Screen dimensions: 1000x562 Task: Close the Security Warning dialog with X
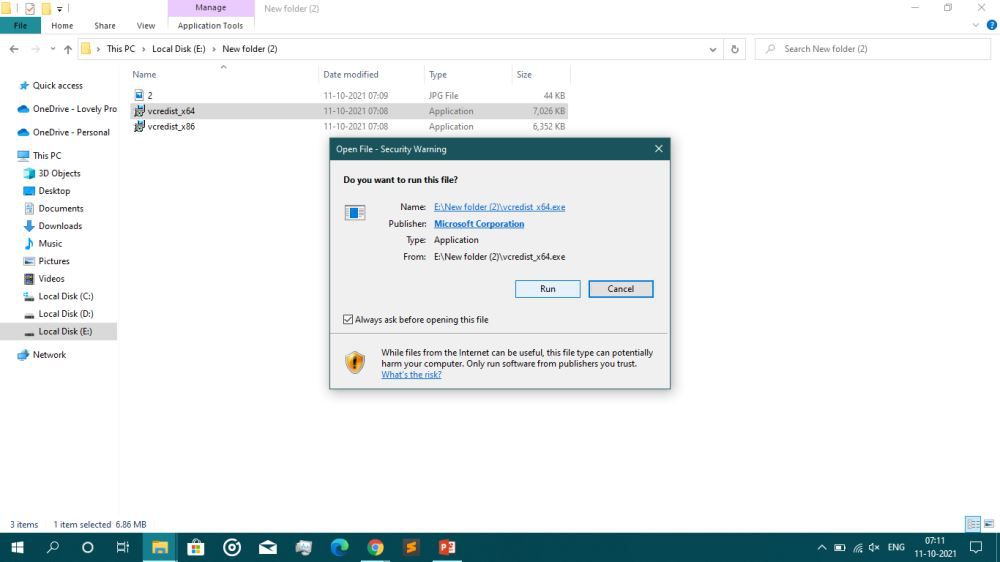658,149
